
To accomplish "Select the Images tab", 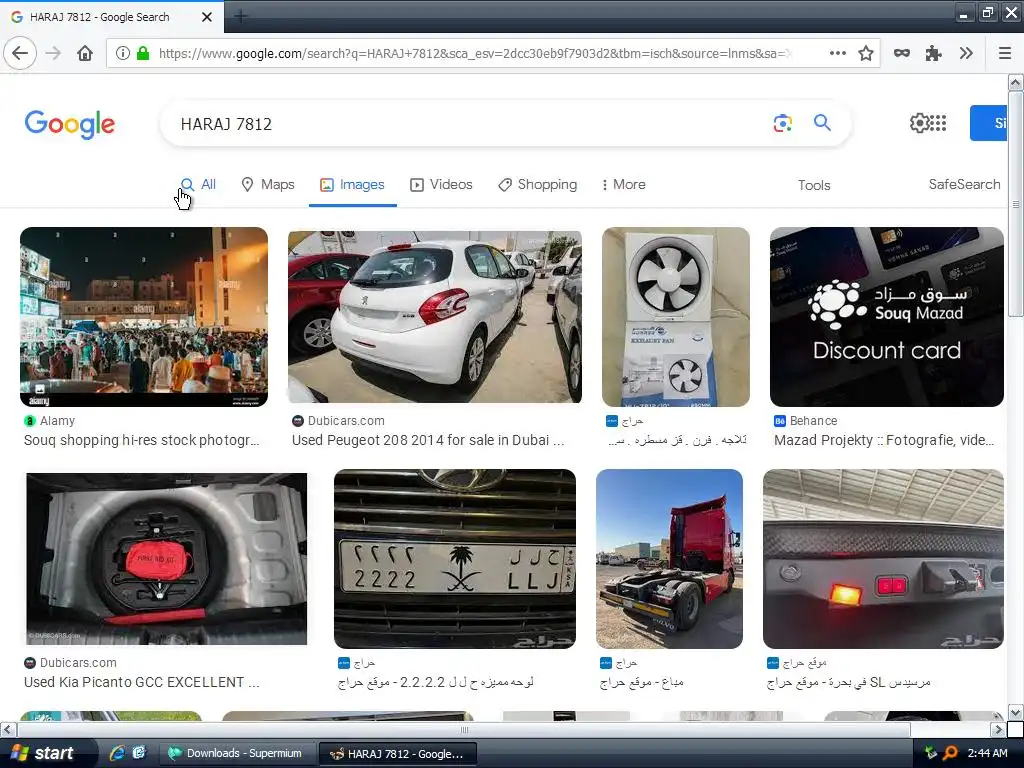I will point(352,185).
